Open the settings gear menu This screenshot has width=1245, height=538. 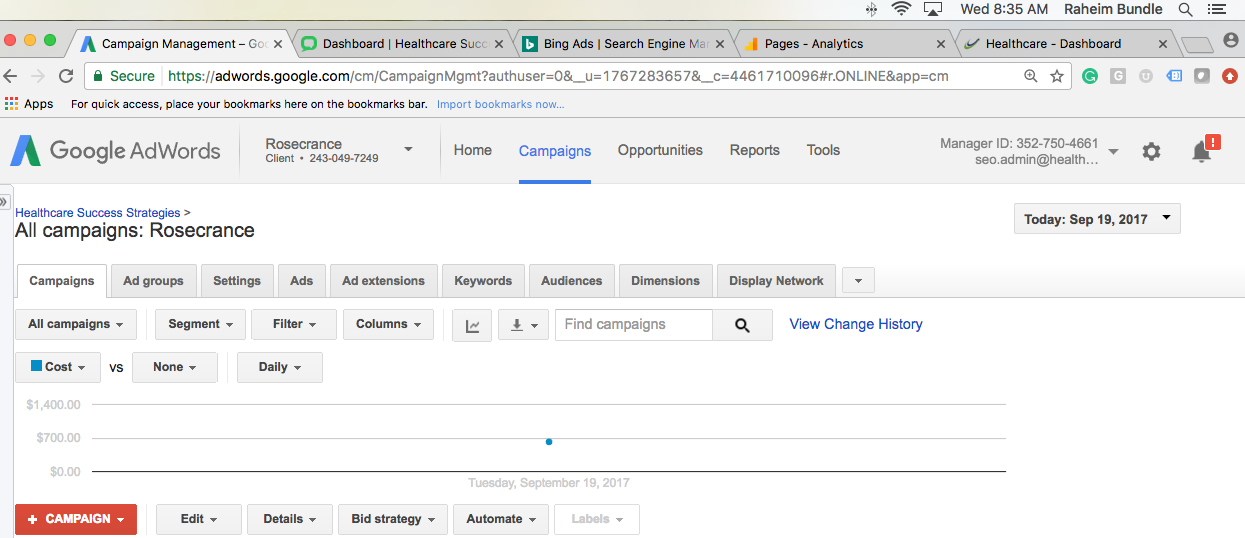1152,151
